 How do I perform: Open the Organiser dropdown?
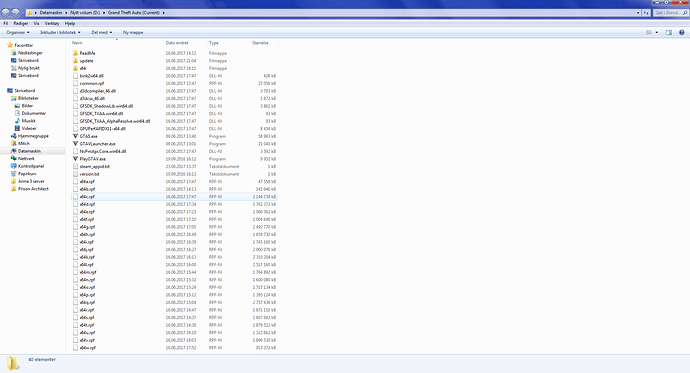tap(18, 33)
